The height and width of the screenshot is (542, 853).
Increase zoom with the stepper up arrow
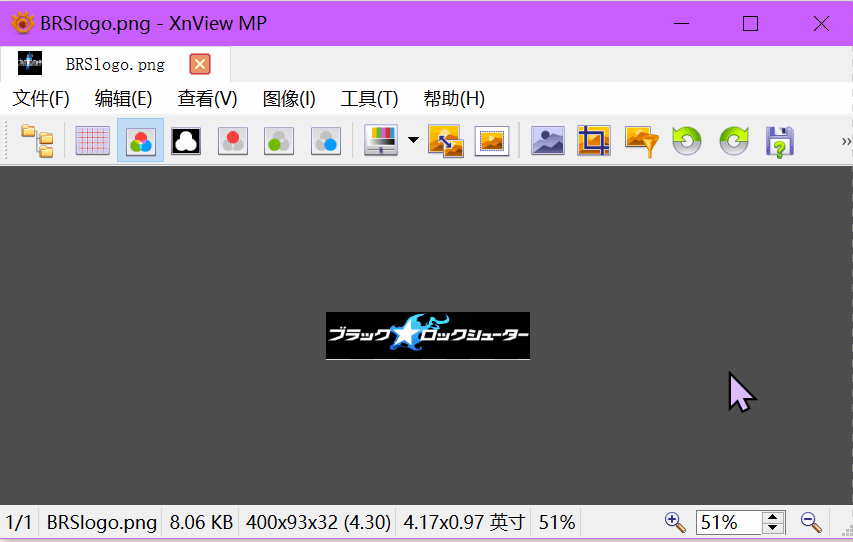click(x=772, y=517)
